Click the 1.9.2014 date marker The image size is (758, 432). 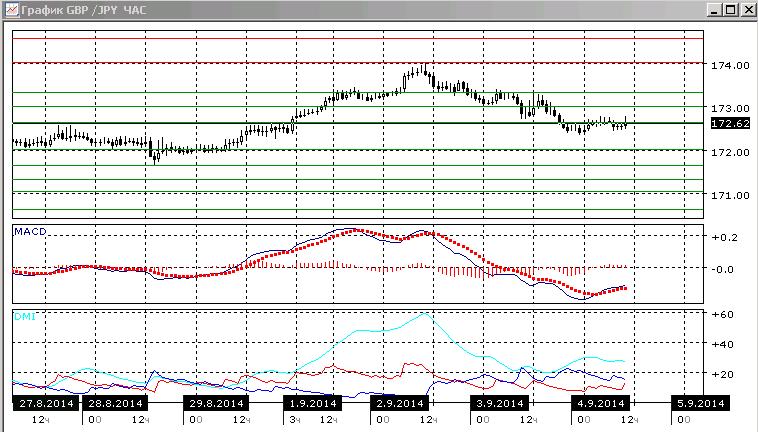(312, 403)
